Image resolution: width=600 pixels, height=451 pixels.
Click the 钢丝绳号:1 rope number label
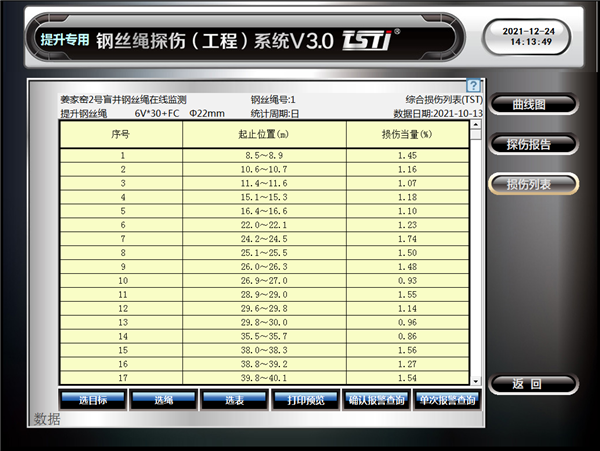tap(273, 100)
